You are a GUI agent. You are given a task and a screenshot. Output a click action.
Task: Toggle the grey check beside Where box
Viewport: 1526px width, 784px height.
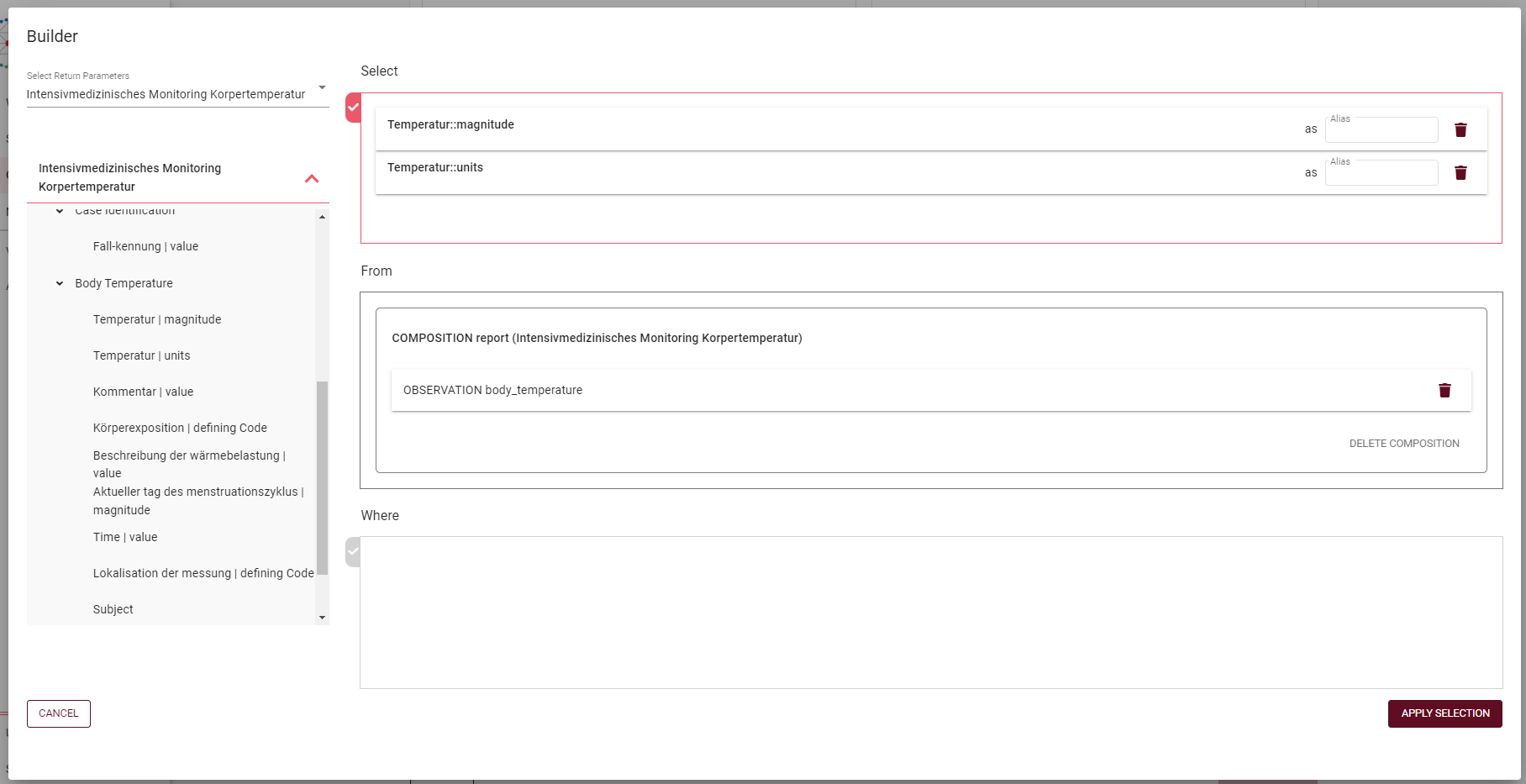point(353,552)
